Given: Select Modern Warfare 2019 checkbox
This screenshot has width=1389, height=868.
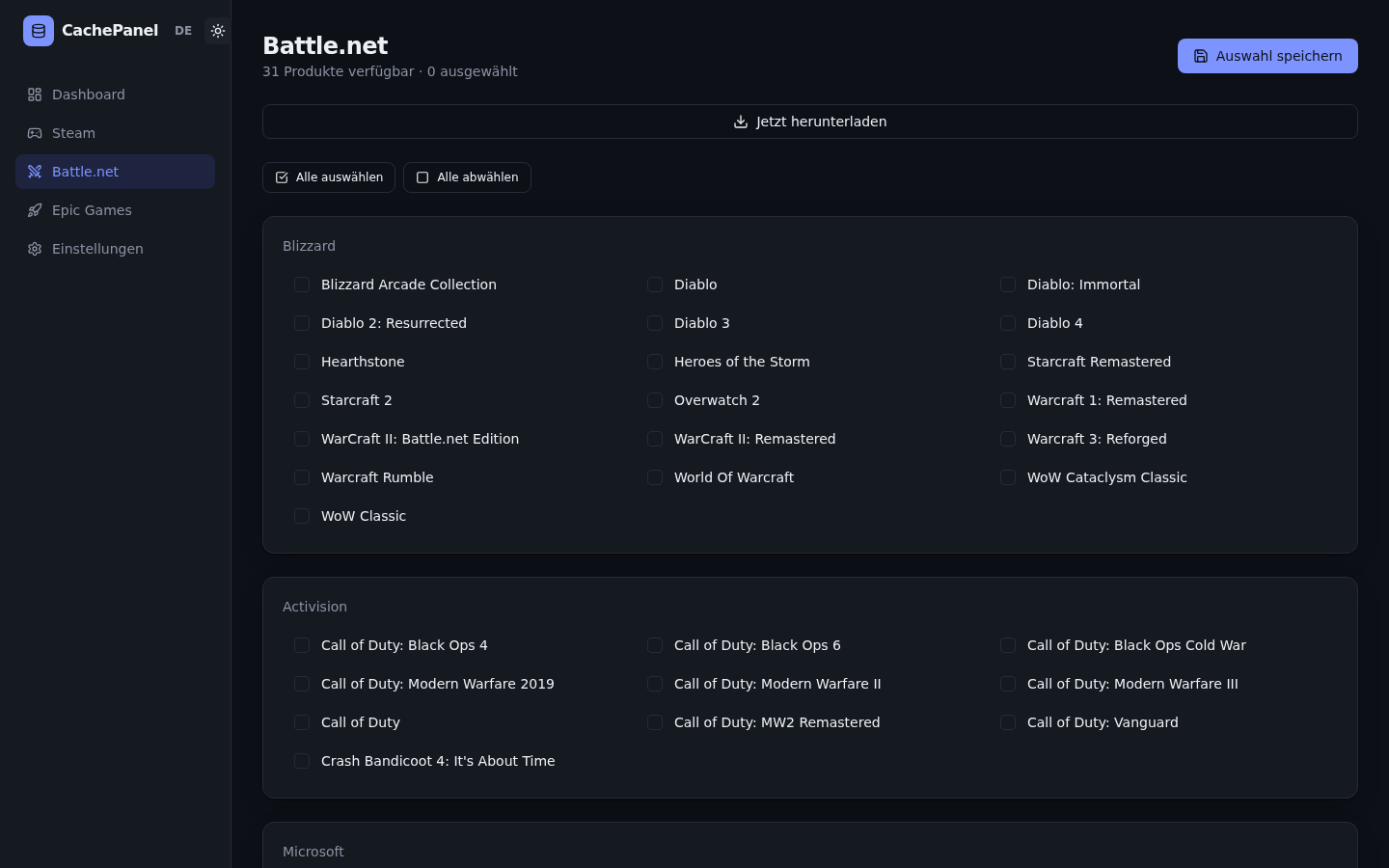Looking at the screenshot, I should (x=302, y=684).
